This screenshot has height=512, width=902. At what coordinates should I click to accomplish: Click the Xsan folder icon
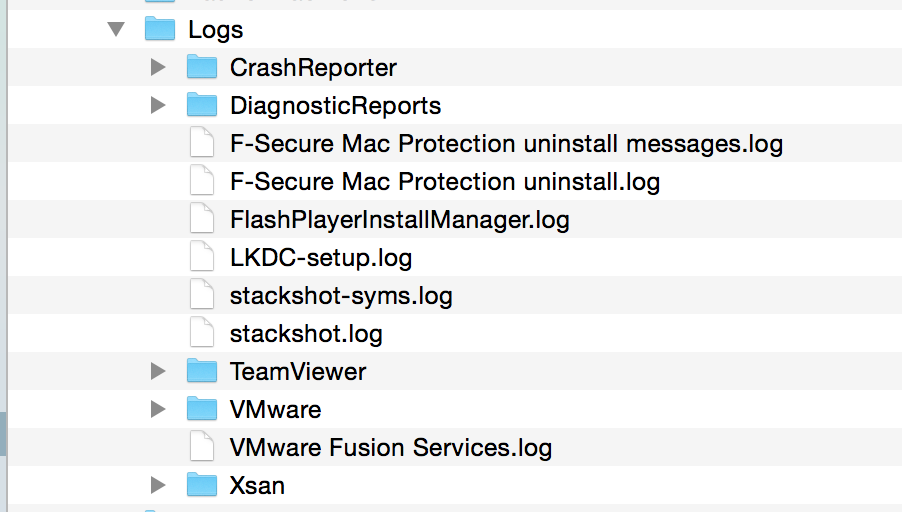coord(202,485)
